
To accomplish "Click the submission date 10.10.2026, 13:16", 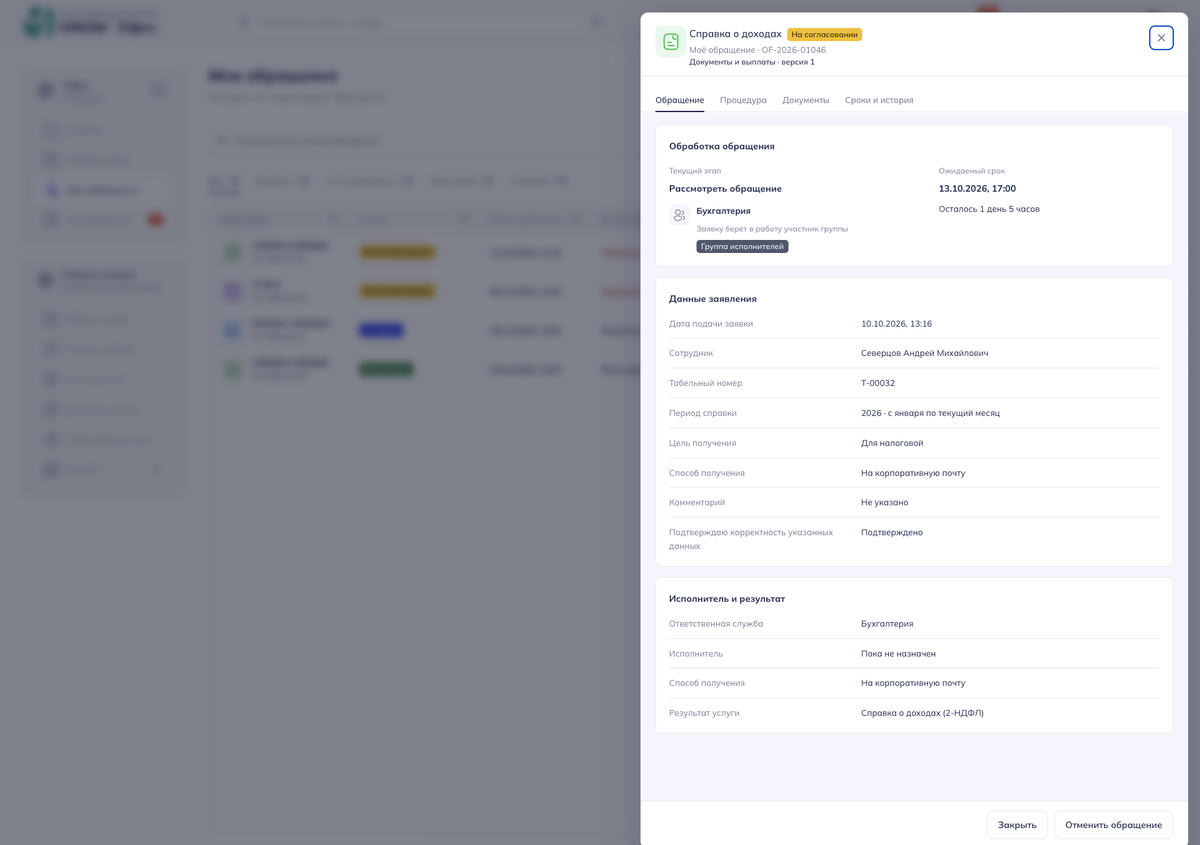I will (x=896, y=323).
